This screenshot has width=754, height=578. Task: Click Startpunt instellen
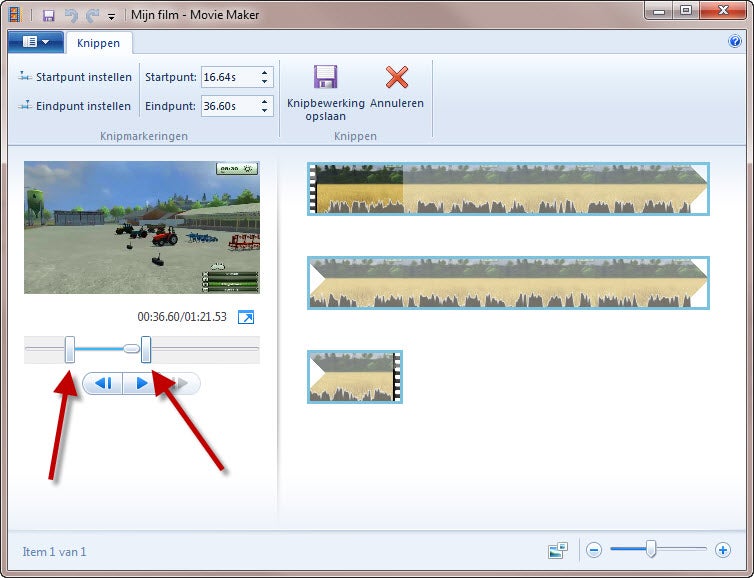pyautogui.click(x=75, y=77)
